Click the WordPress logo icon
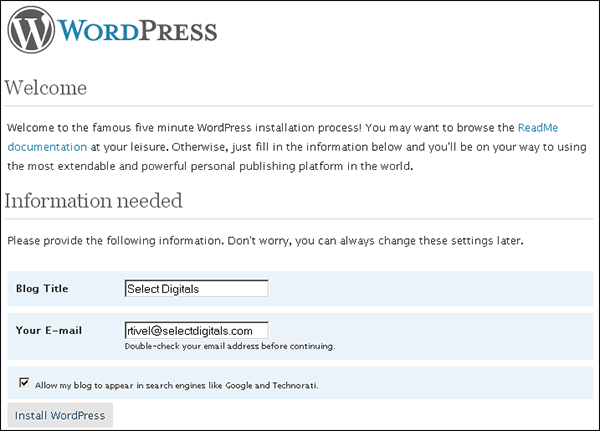The image size is (600, 431). (31, 30)
